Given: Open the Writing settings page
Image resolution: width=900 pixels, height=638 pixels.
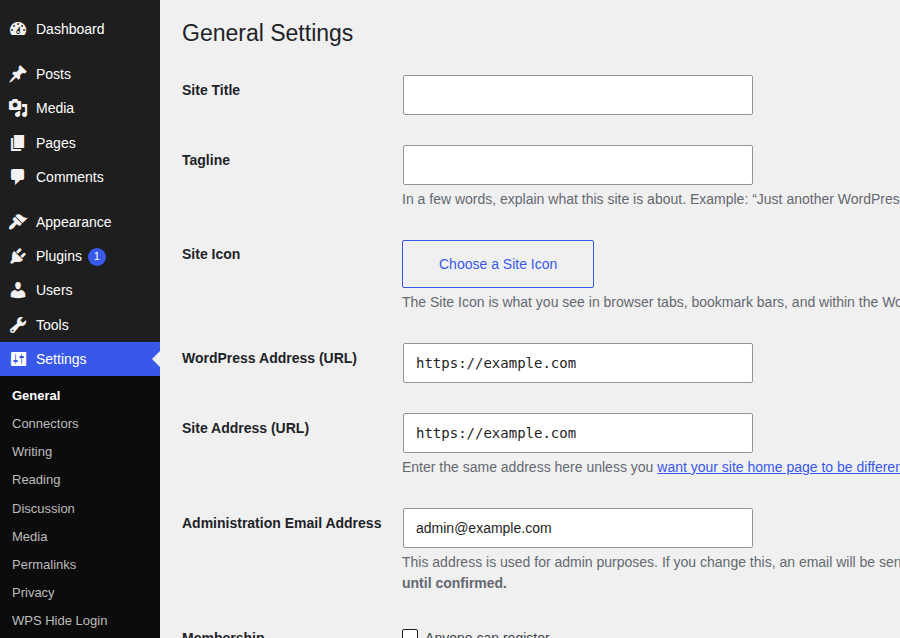Looking at the screenshot, I should click(x=32, y=452).
